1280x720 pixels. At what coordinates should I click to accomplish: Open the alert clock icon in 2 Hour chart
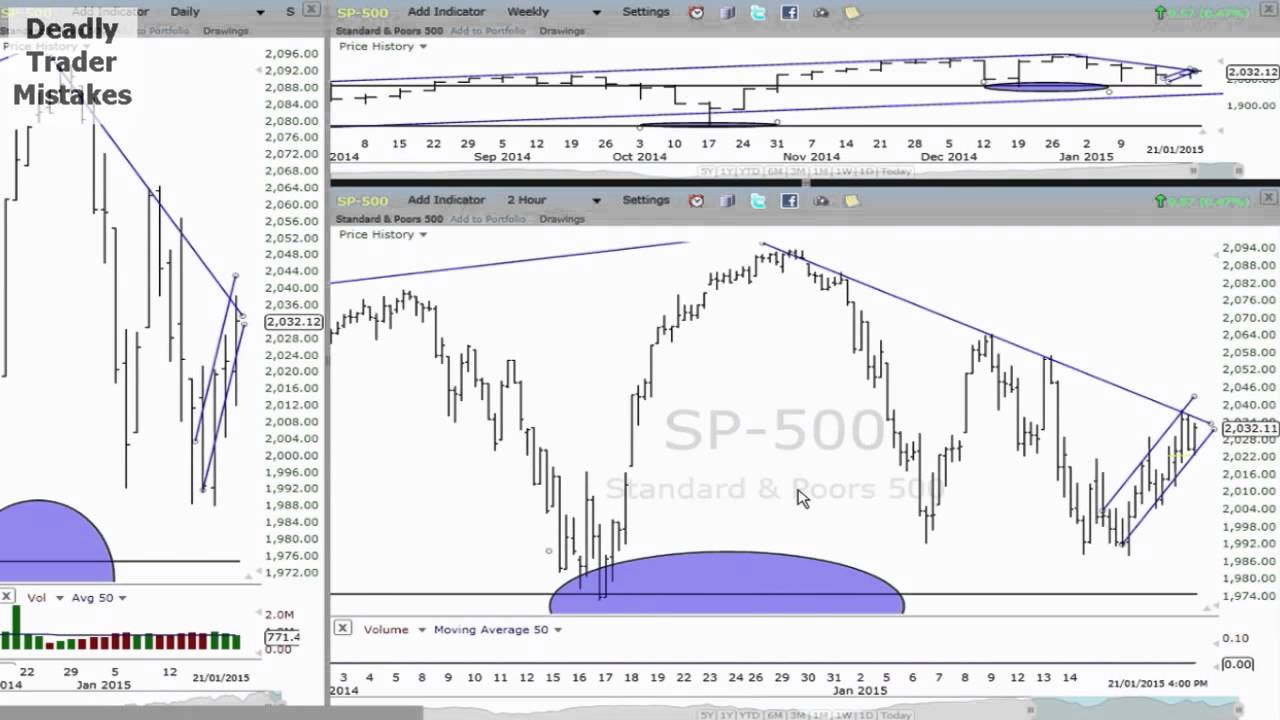click(x=697, y=201)
